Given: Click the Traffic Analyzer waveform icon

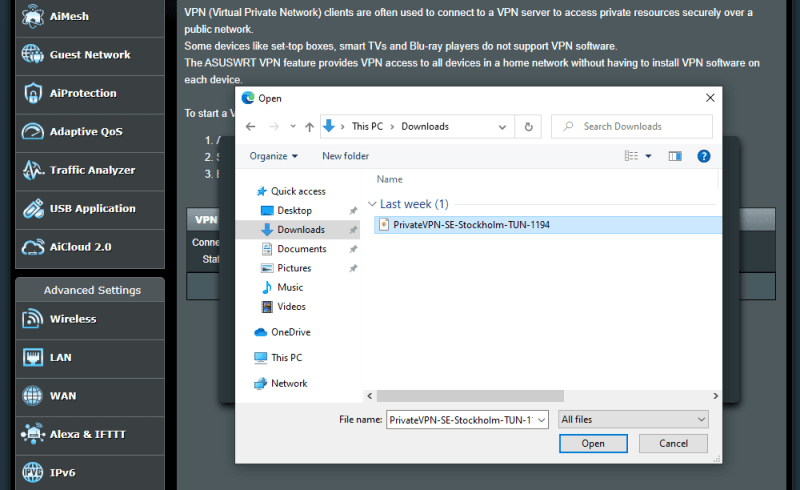Looking at the screenshot, I should coord(33,170).
